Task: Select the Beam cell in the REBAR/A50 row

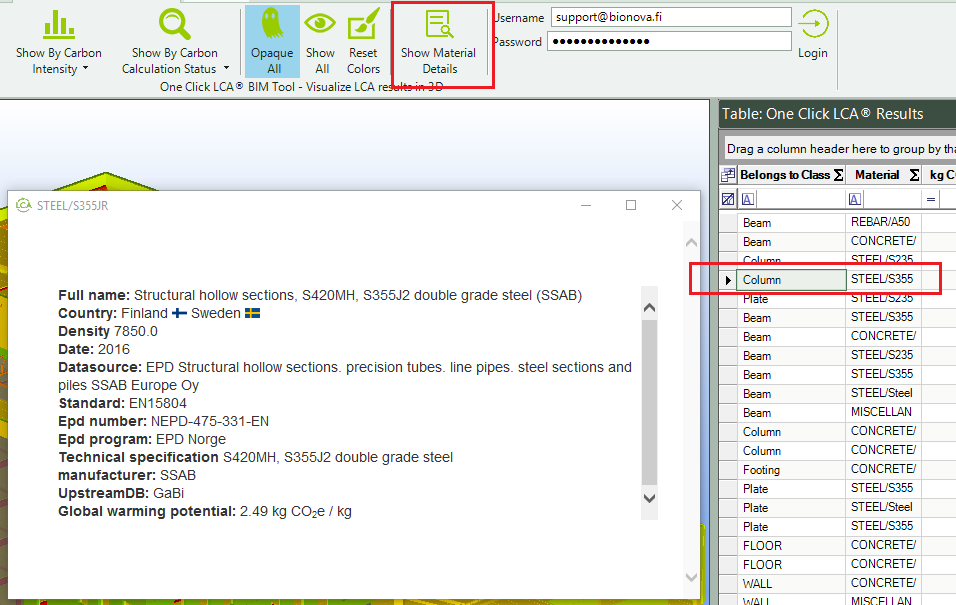Action: (x=791, y=223)
